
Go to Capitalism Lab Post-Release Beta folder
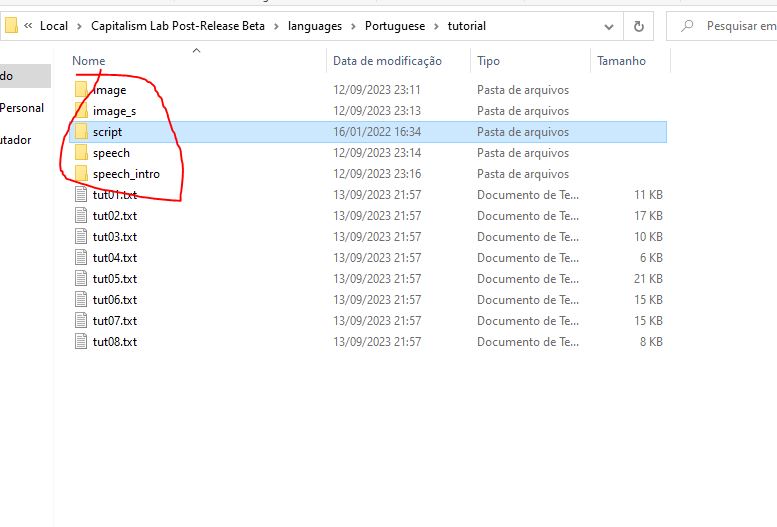pos(177,26)
